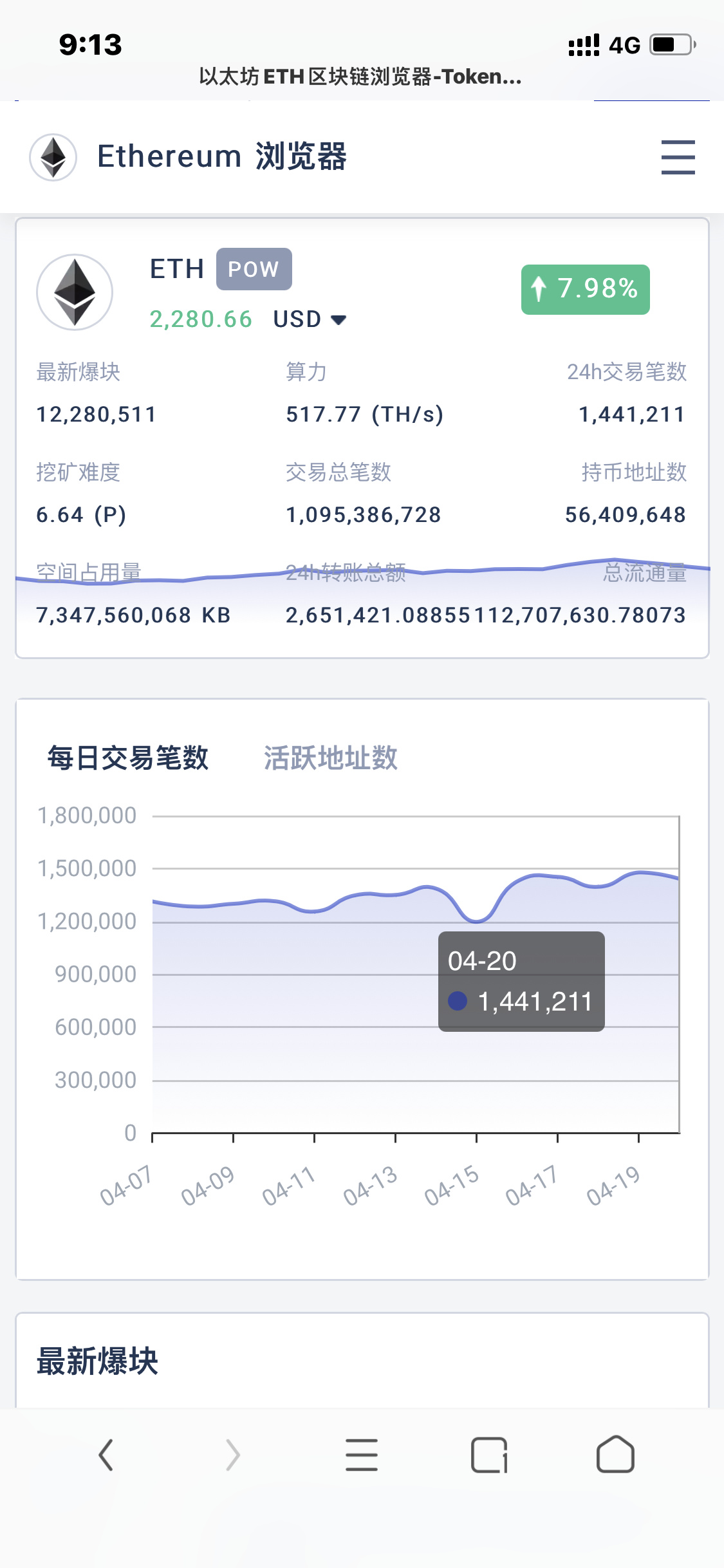This screenshot has width=724, height=1568.
Task: Tap the cellular signal bars indicator
Action: (x=584, y=45)
